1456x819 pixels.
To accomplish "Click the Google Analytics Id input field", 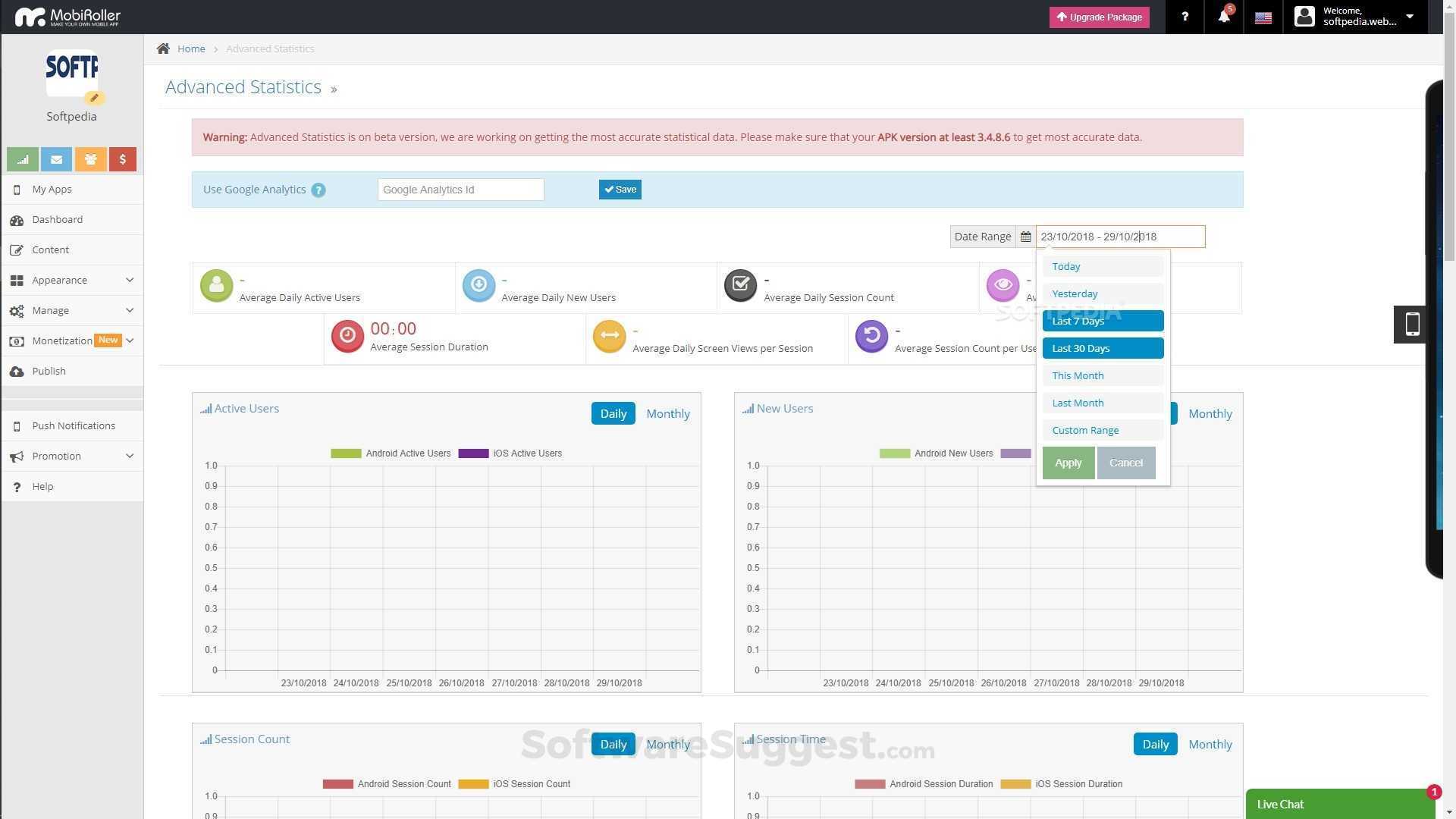I will coord(460,190).
